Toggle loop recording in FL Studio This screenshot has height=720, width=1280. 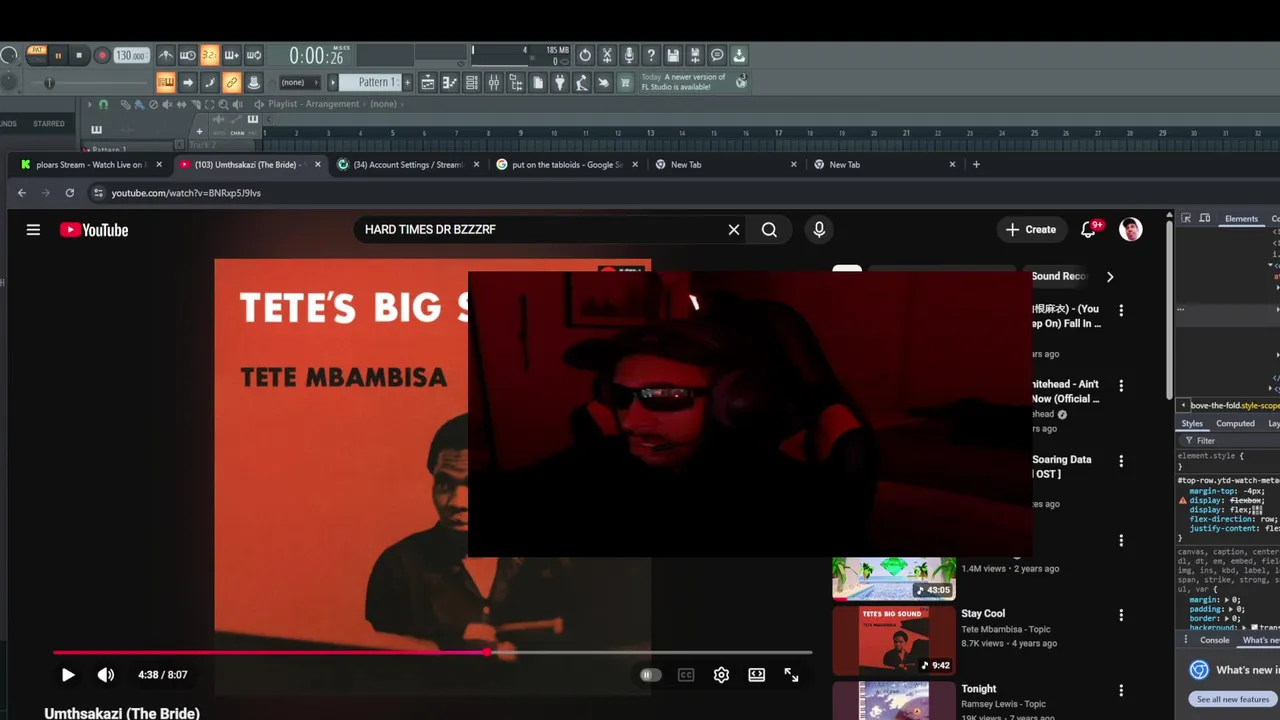tap(254, 55)
